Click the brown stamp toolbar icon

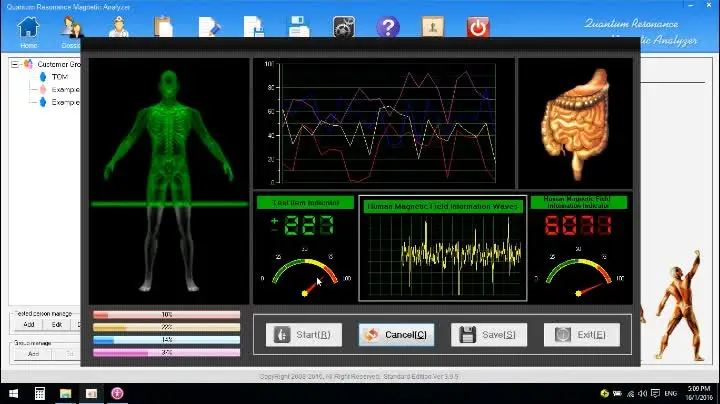click(x=433, y=27)
